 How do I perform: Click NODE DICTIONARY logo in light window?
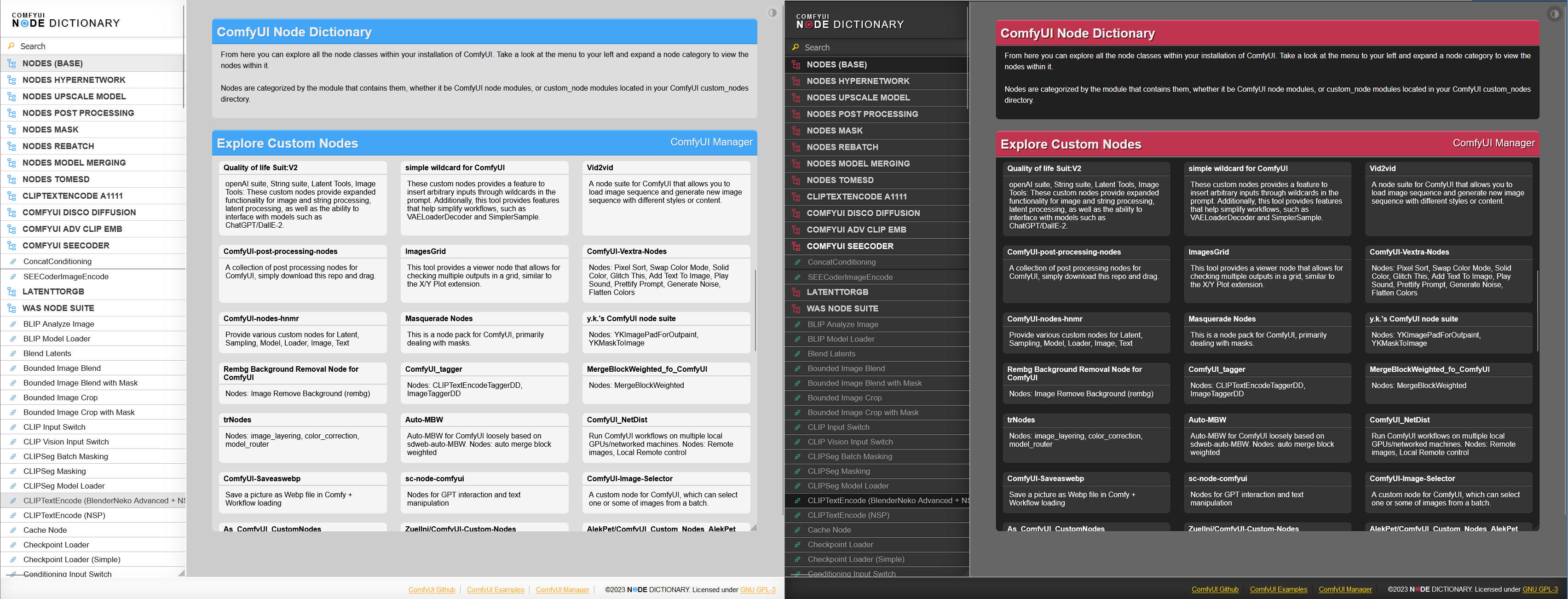[66, 20]
